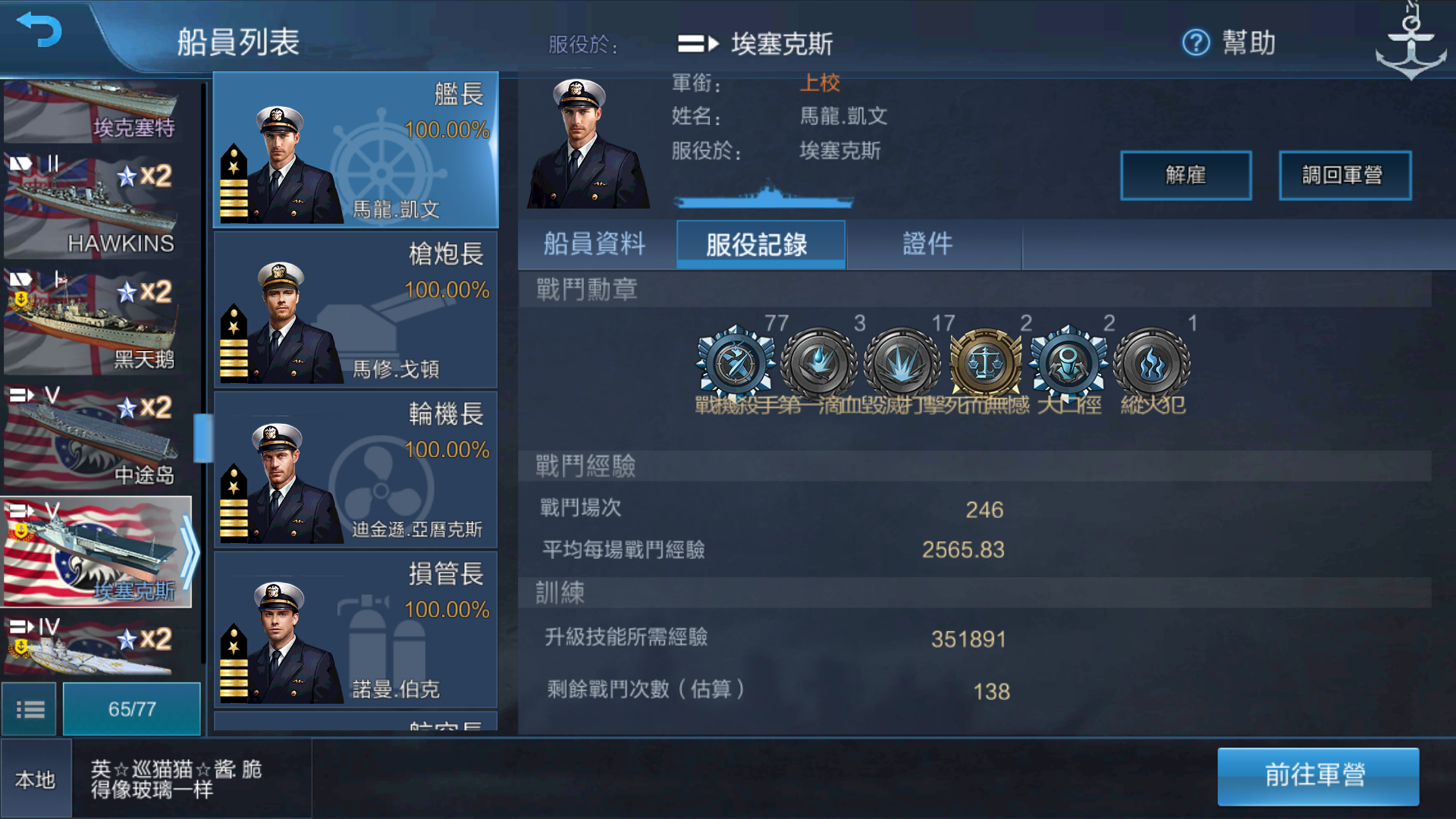Image resolution: width=1456 pixels, height=819 pixels.
Task: Open the 本地 chat channel selector
Action: pos(36,779)
